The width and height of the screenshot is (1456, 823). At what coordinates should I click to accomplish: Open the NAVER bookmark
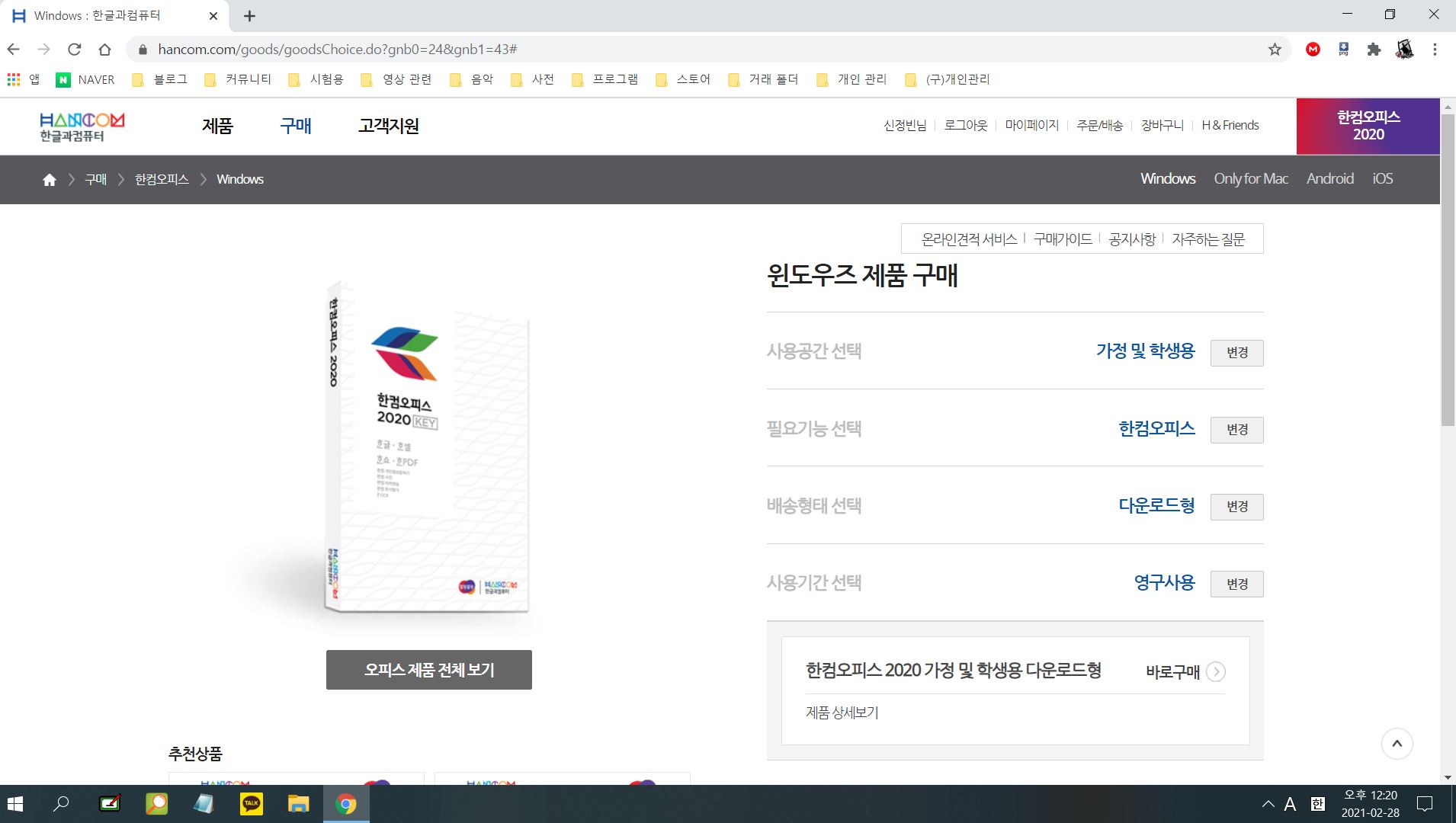pos(85,79)
